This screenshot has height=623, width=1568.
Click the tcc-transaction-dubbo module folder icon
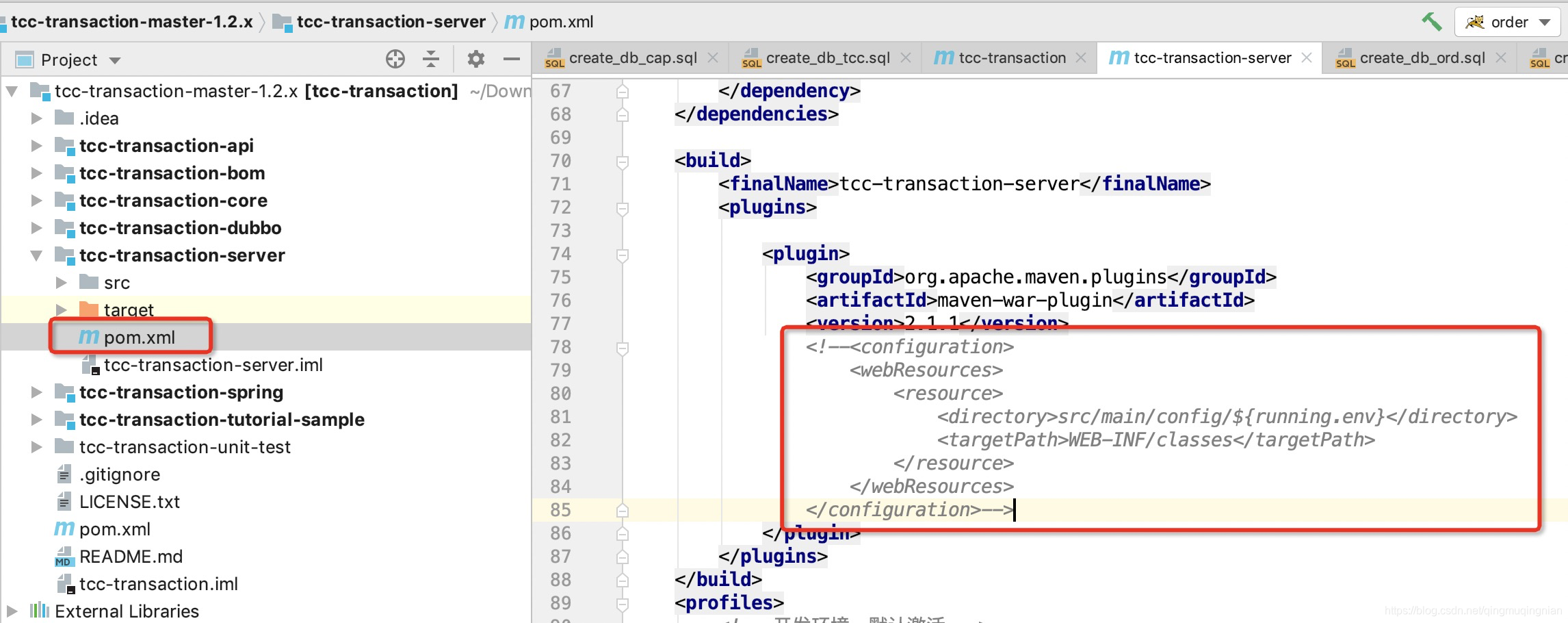(x=64, y=227)
